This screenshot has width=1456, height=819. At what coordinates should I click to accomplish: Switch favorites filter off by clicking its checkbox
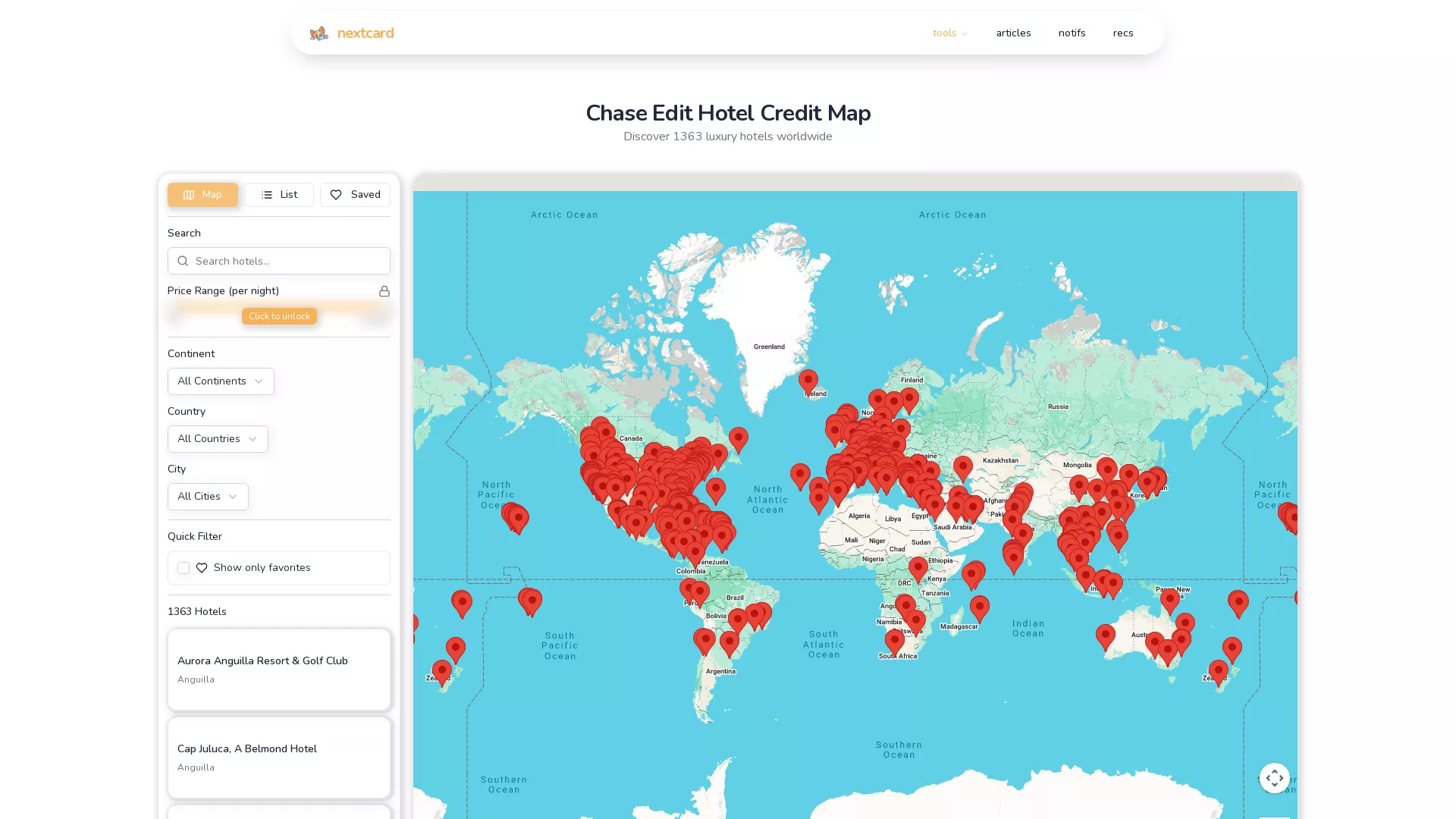[184, 567]
